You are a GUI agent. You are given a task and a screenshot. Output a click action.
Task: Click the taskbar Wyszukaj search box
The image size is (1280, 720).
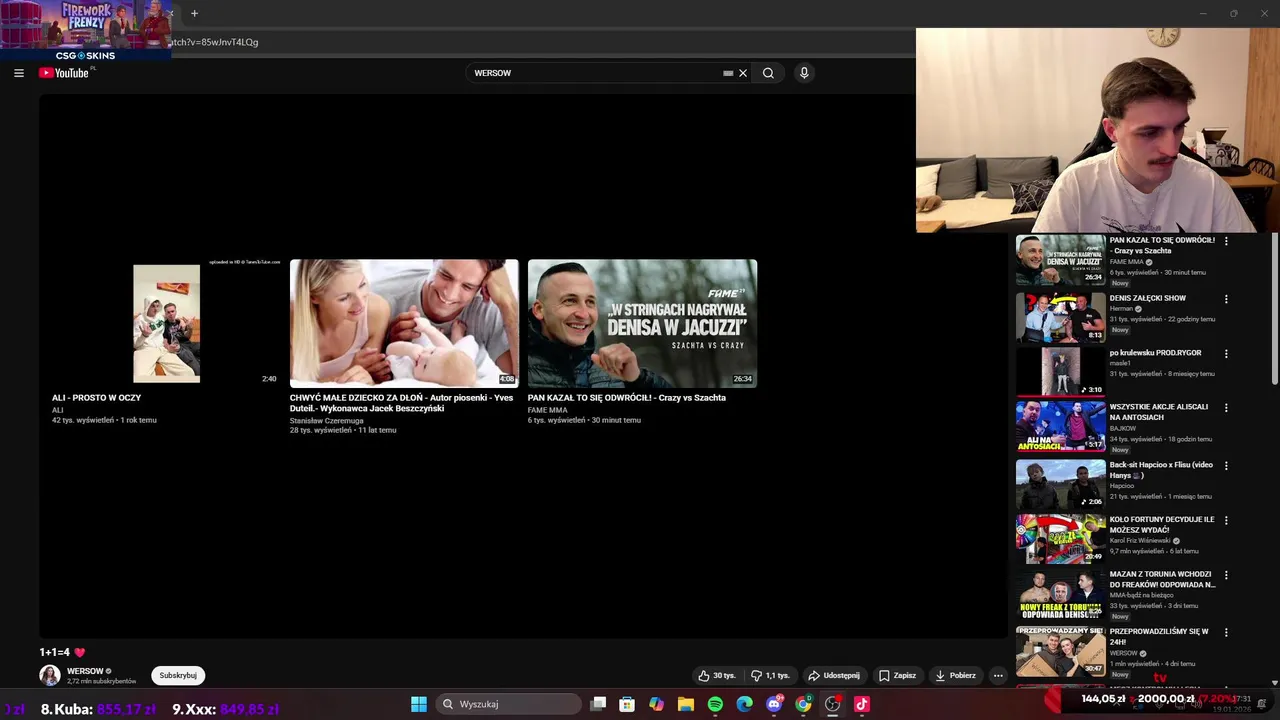(x=509, y=704)
